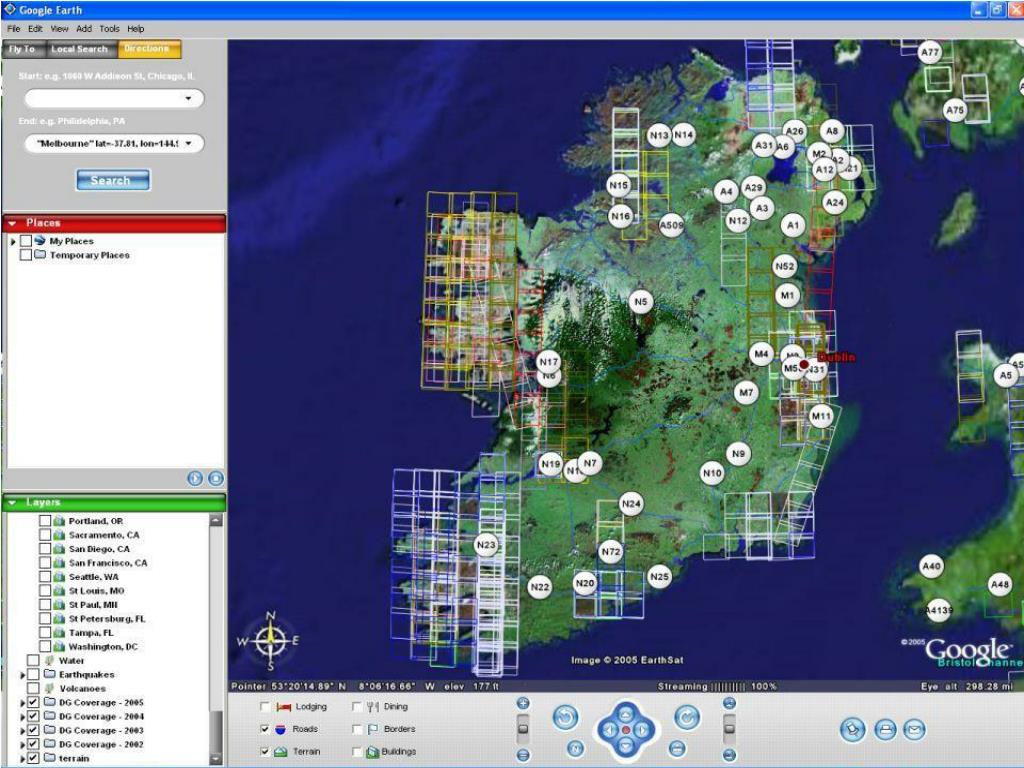The image size is (1024, 768).
Task: Tilt the view up with top button
Action: coord(729,703)
